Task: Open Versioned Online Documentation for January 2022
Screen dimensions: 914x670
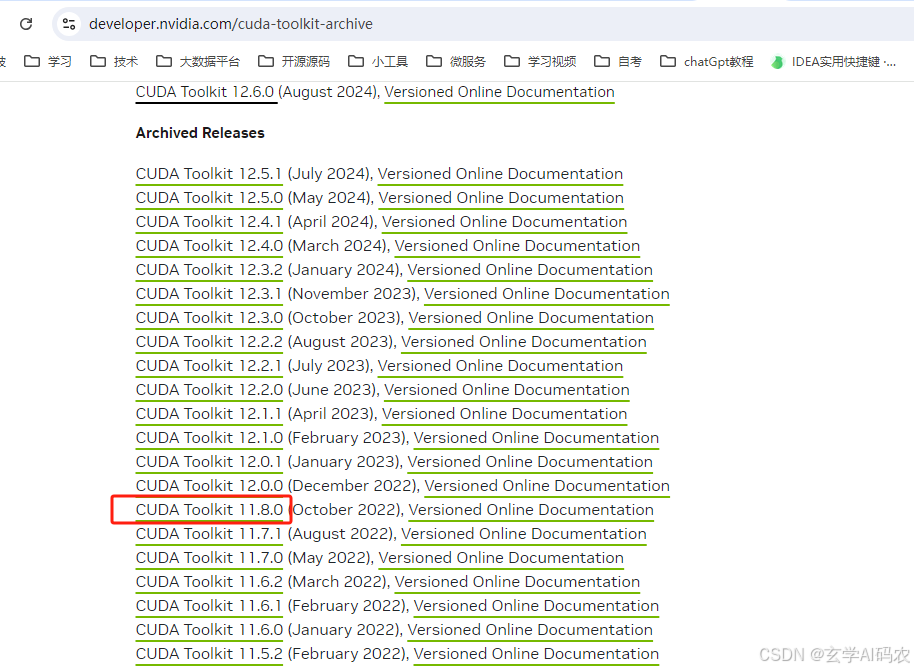Action: coord(530,630)
